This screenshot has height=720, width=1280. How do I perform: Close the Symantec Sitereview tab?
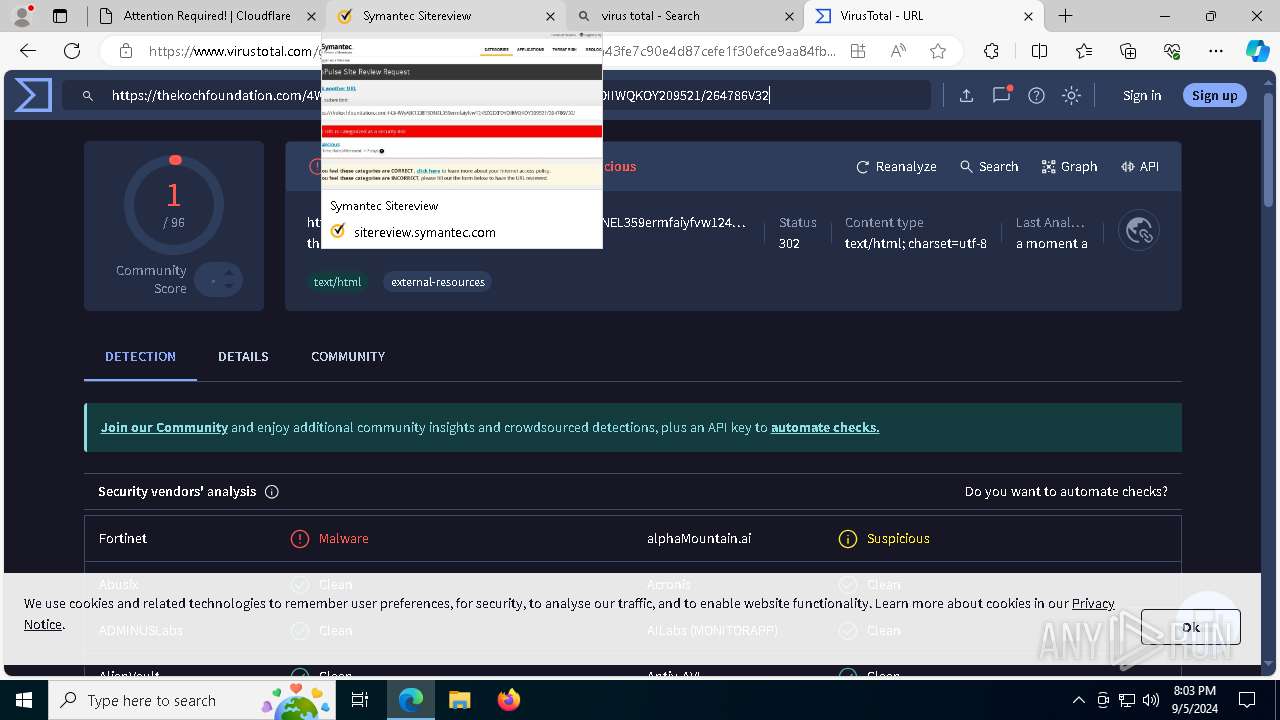click(x=549, y=16)
